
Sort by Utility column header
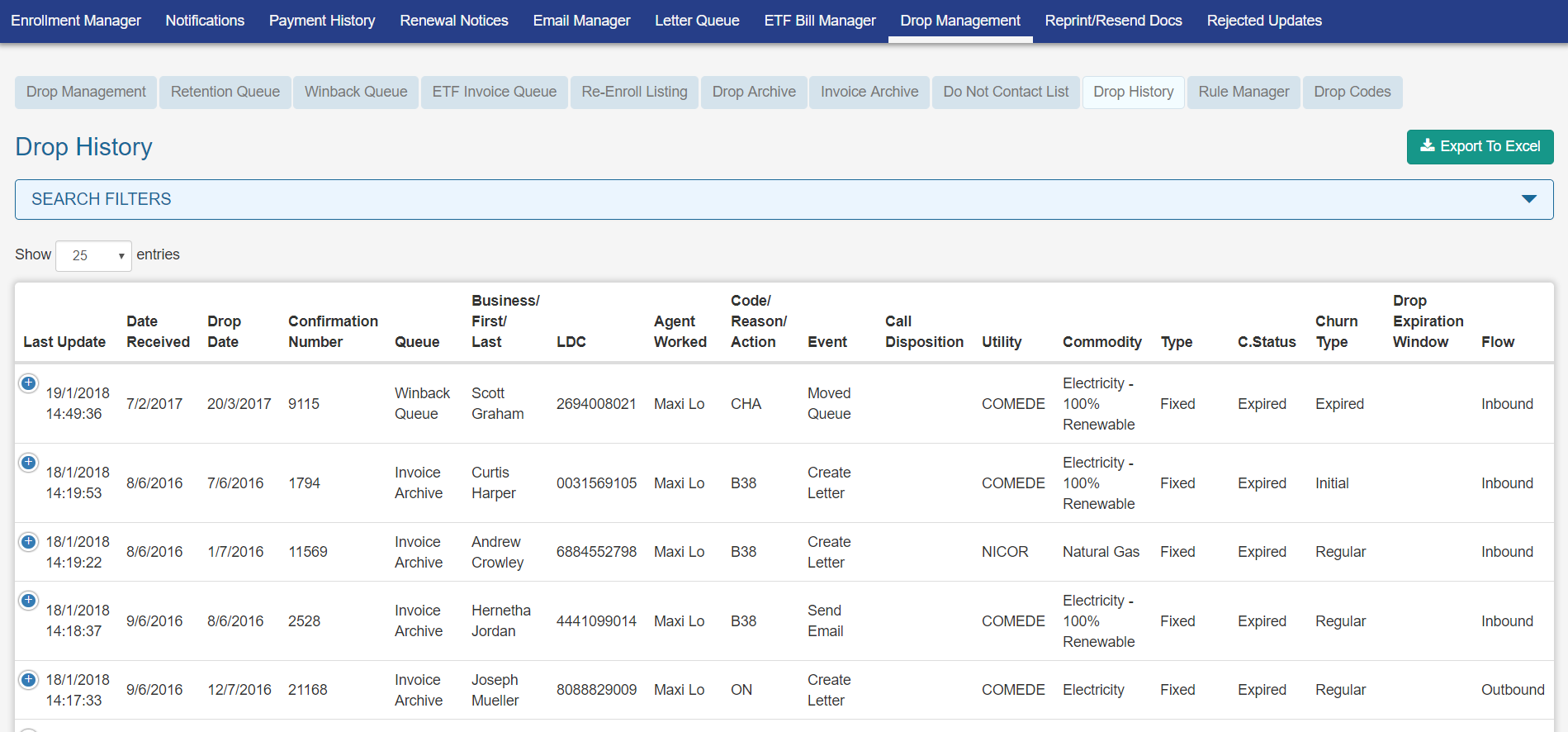pyautogui.click(x=1002, y=342)
